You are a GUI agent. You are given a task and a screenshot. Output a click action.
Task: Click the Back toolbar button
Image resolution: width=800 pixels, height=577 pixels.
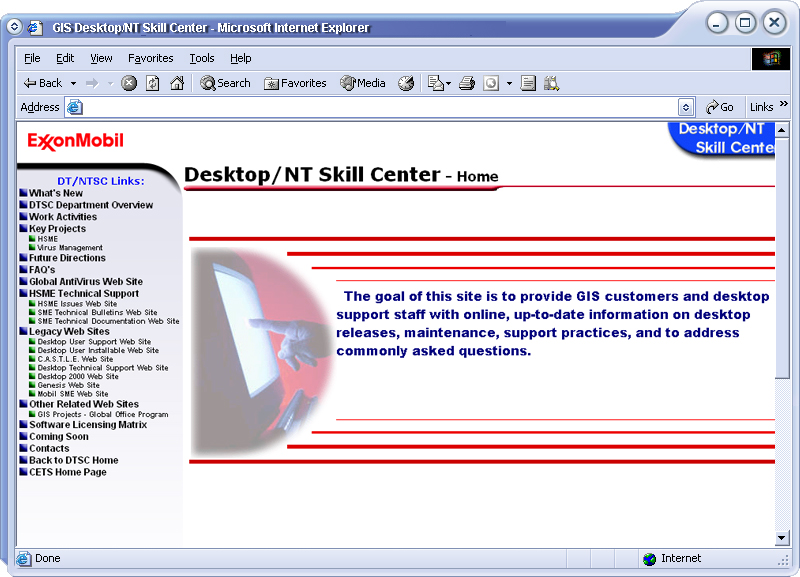click(43, 83)
